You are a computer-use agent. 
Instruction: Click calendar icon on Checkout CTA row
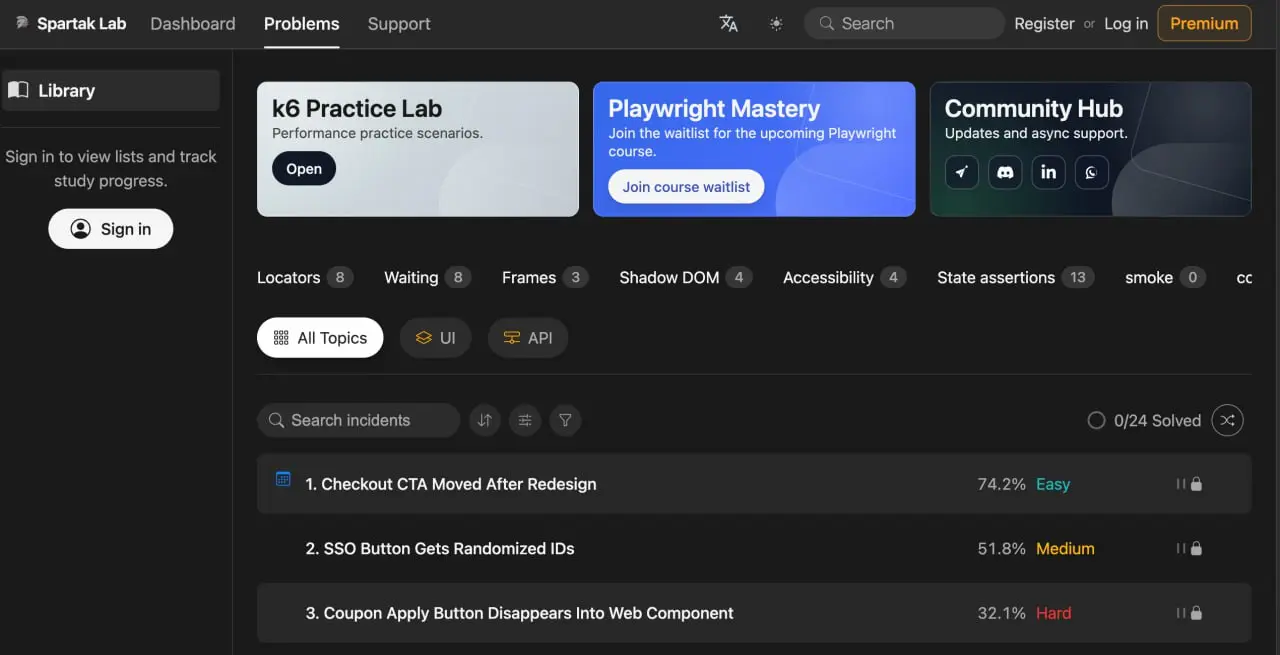(283, 480)
